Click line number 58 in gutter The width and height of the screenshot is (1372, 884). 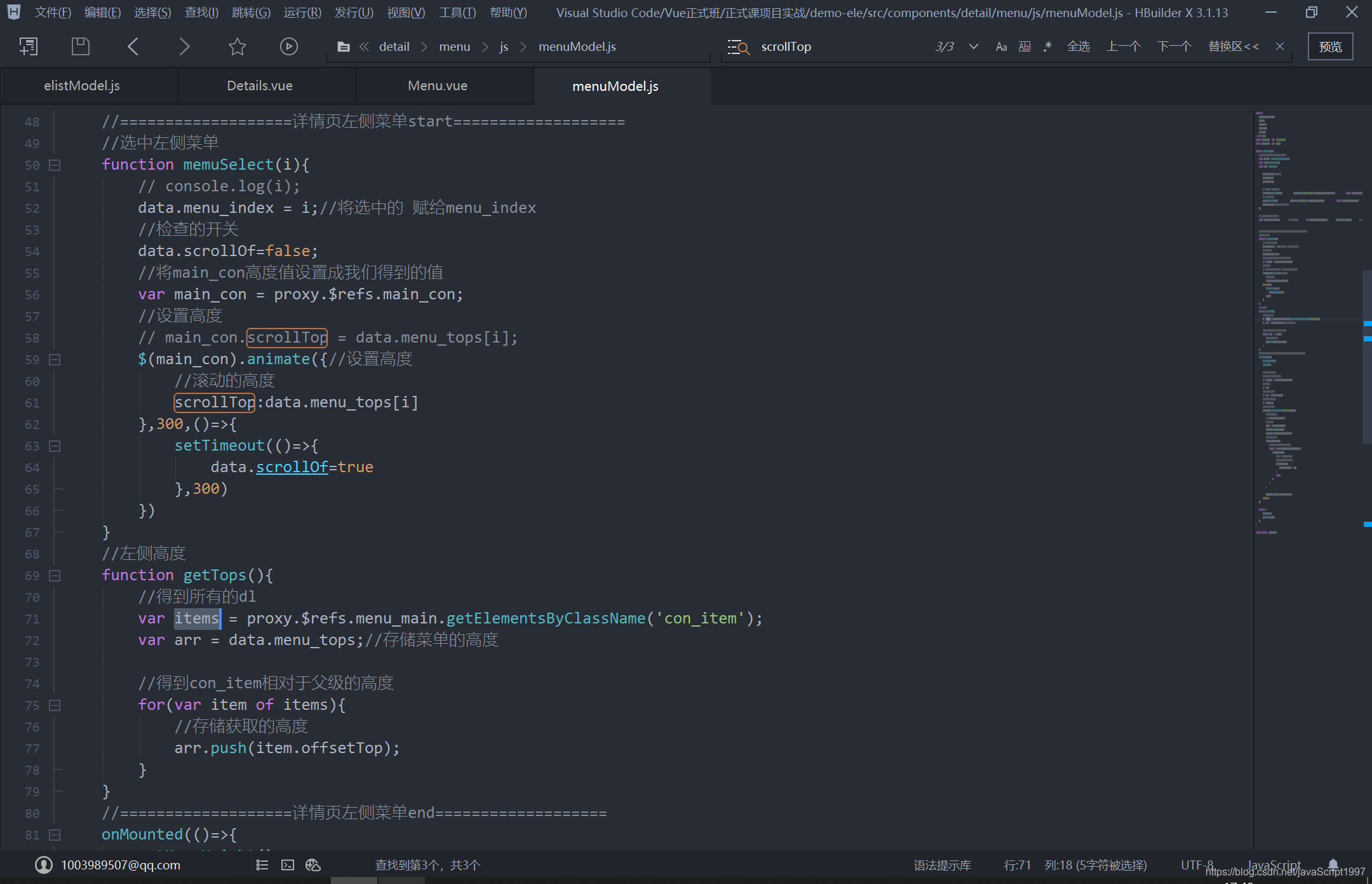coord(32,338)
